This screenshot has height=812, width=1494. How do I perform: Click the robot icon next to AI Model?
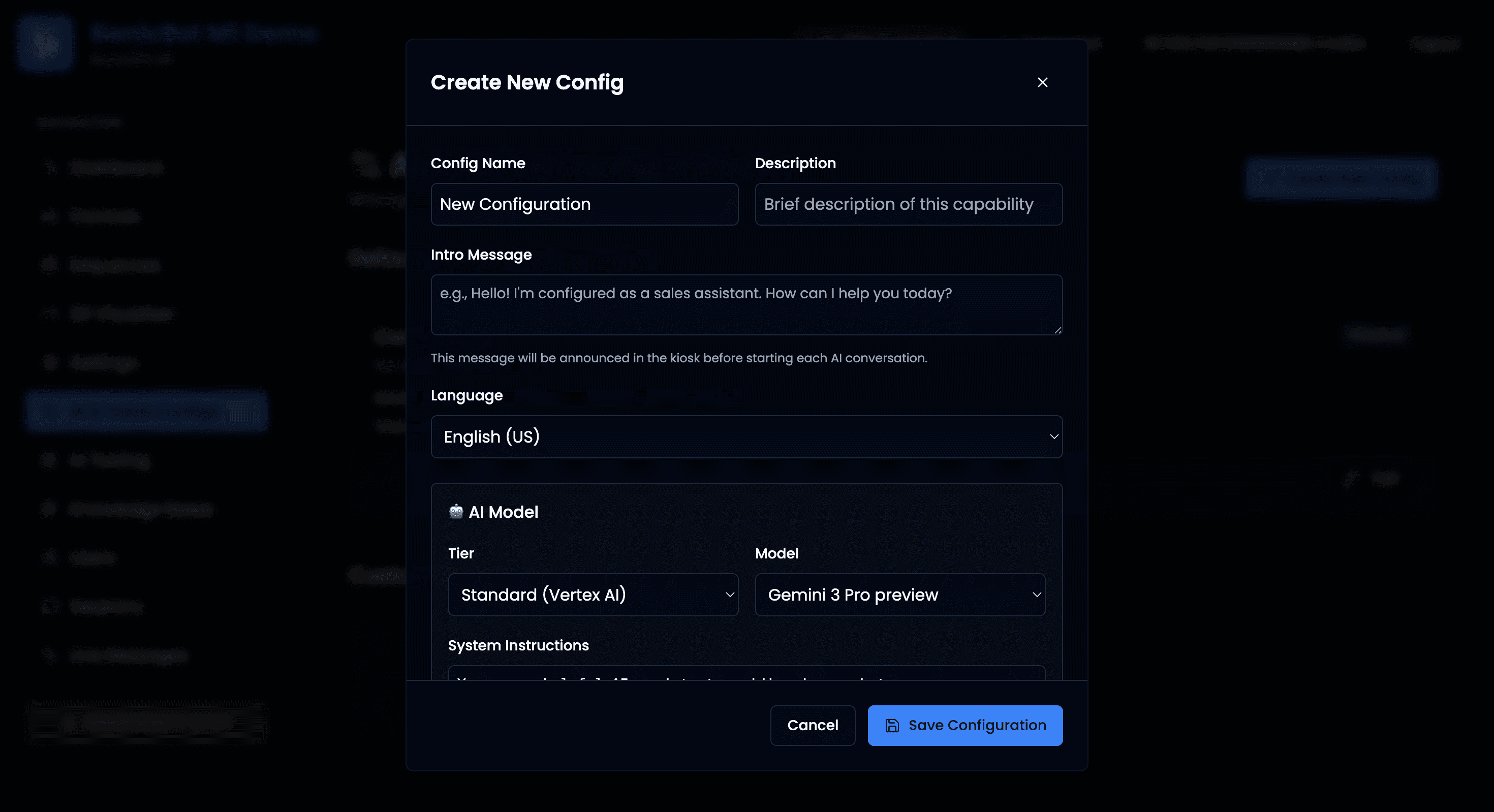(456, 511)
